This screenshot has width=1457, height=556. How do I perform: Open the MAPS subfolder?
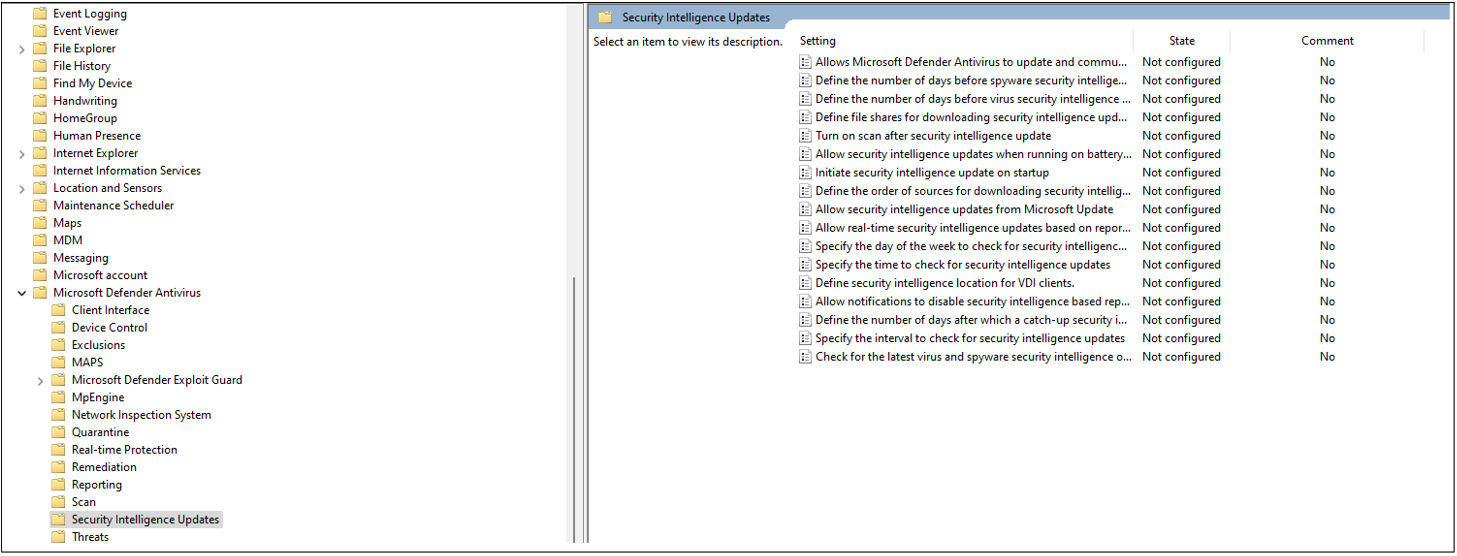point(87,363)
